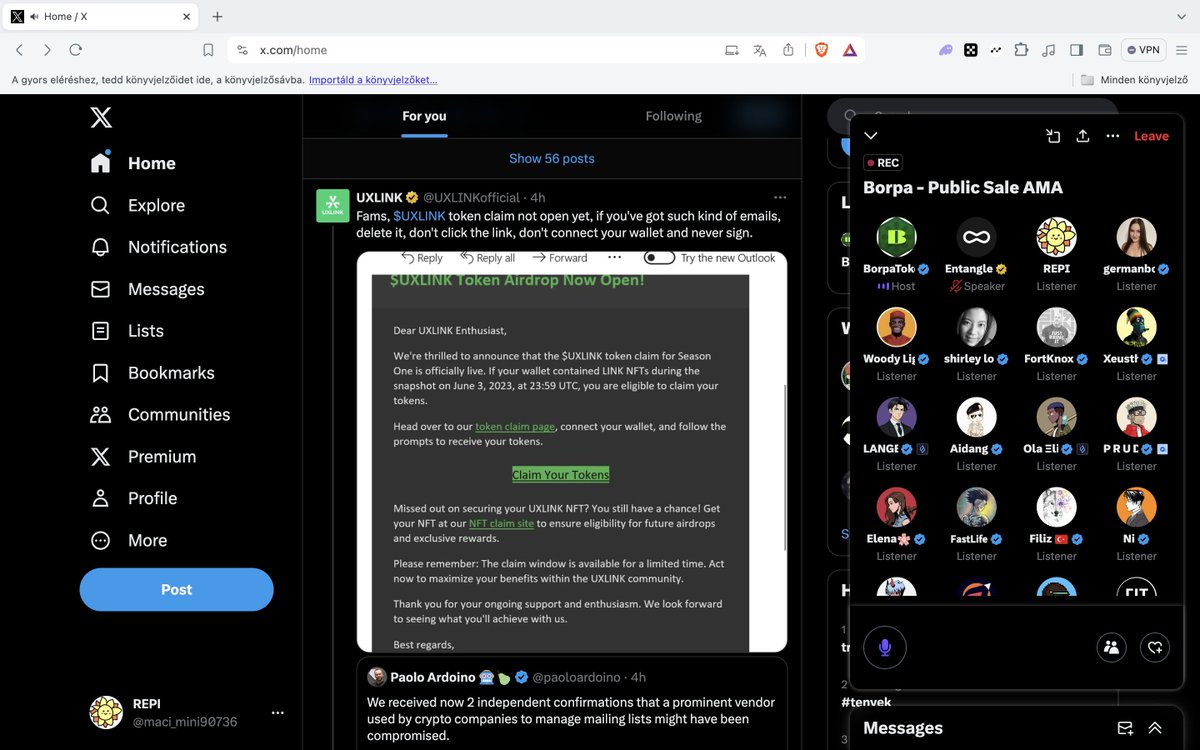Click the blue Post button
The height and width of the screenshot is (750, 1200).
tap(176, 590)
